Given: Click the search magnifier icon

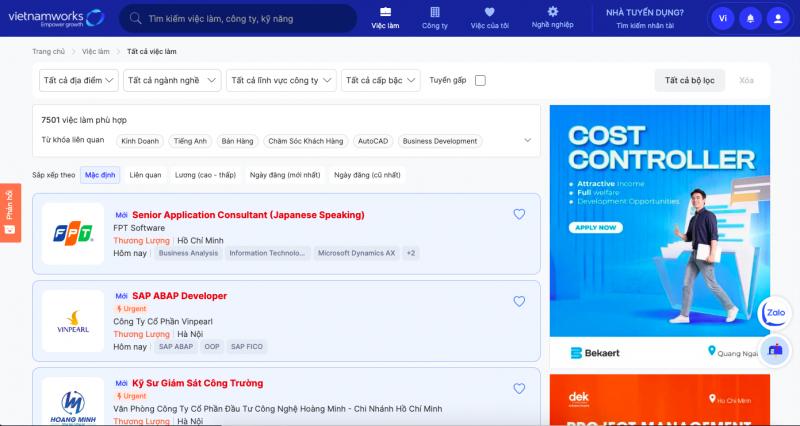Looking at the screenshot, I should [135, 18].
